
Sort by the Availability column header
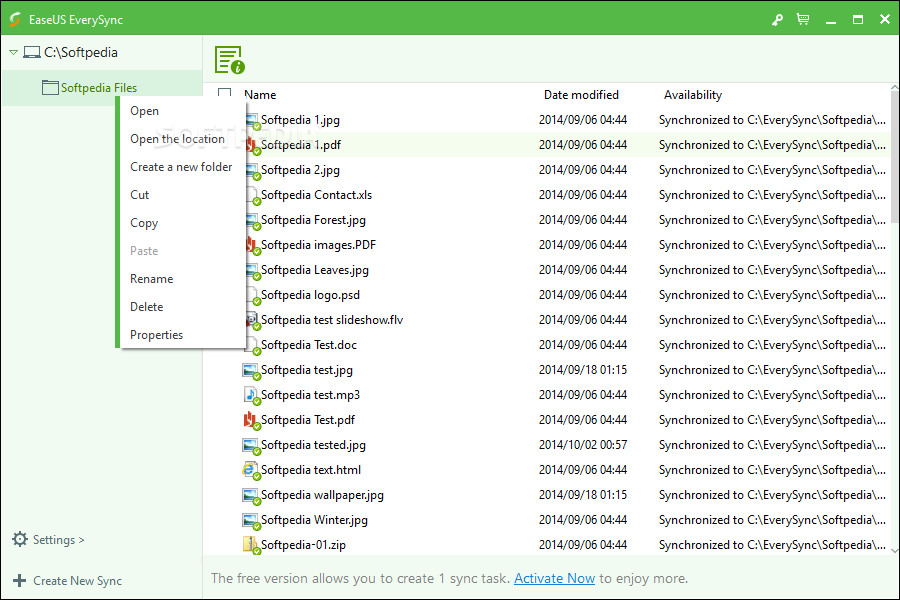tap(693, 95)
